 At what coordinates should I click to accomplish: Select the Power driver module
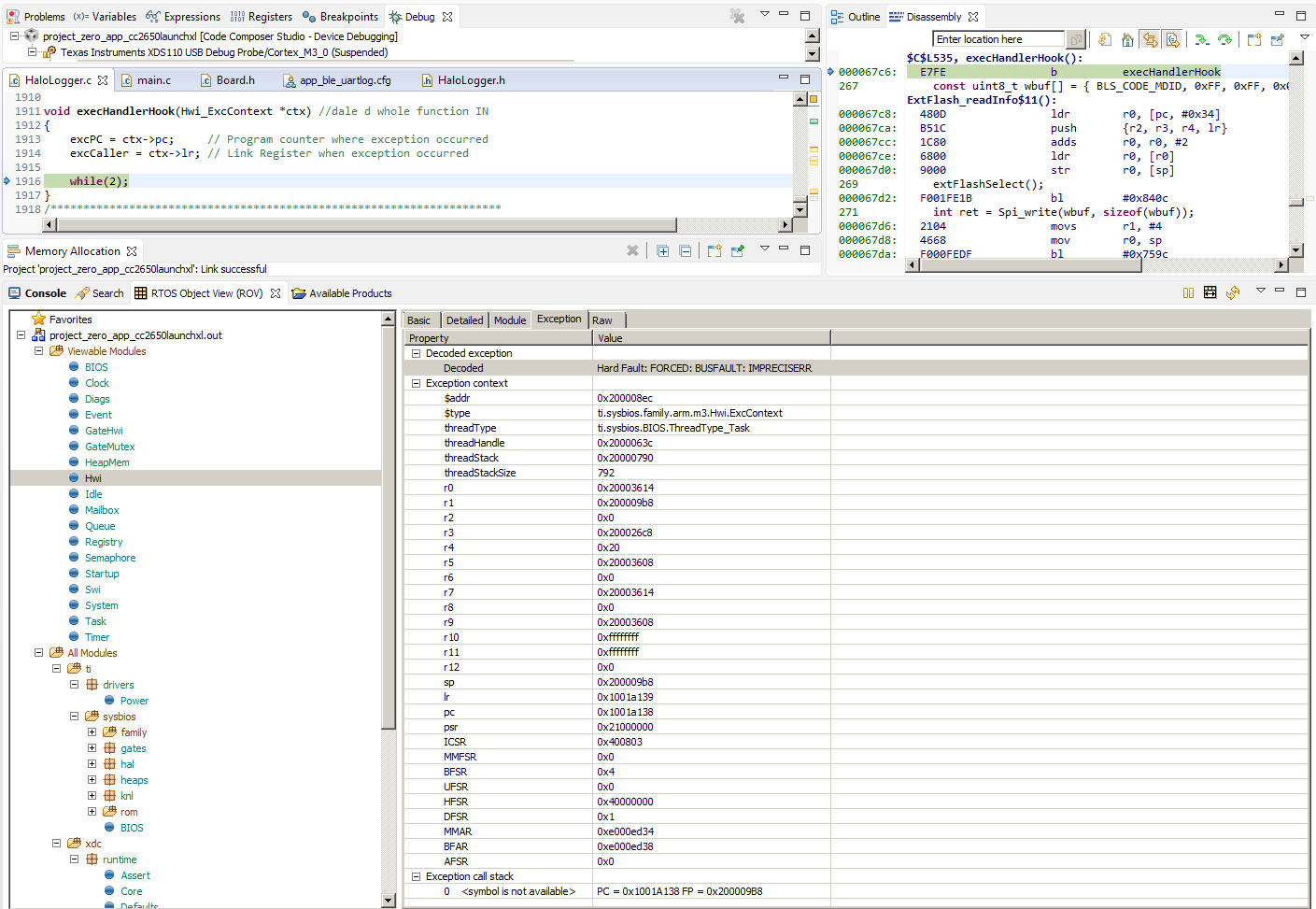[x=134, y=701]
